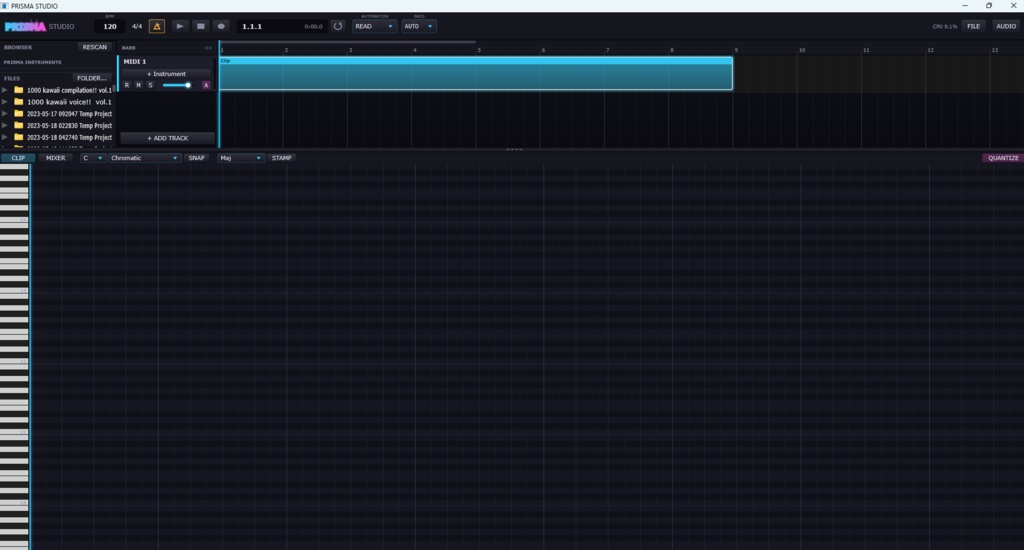
Task: Stop playback with the square stop button
Action: (200, 26)
